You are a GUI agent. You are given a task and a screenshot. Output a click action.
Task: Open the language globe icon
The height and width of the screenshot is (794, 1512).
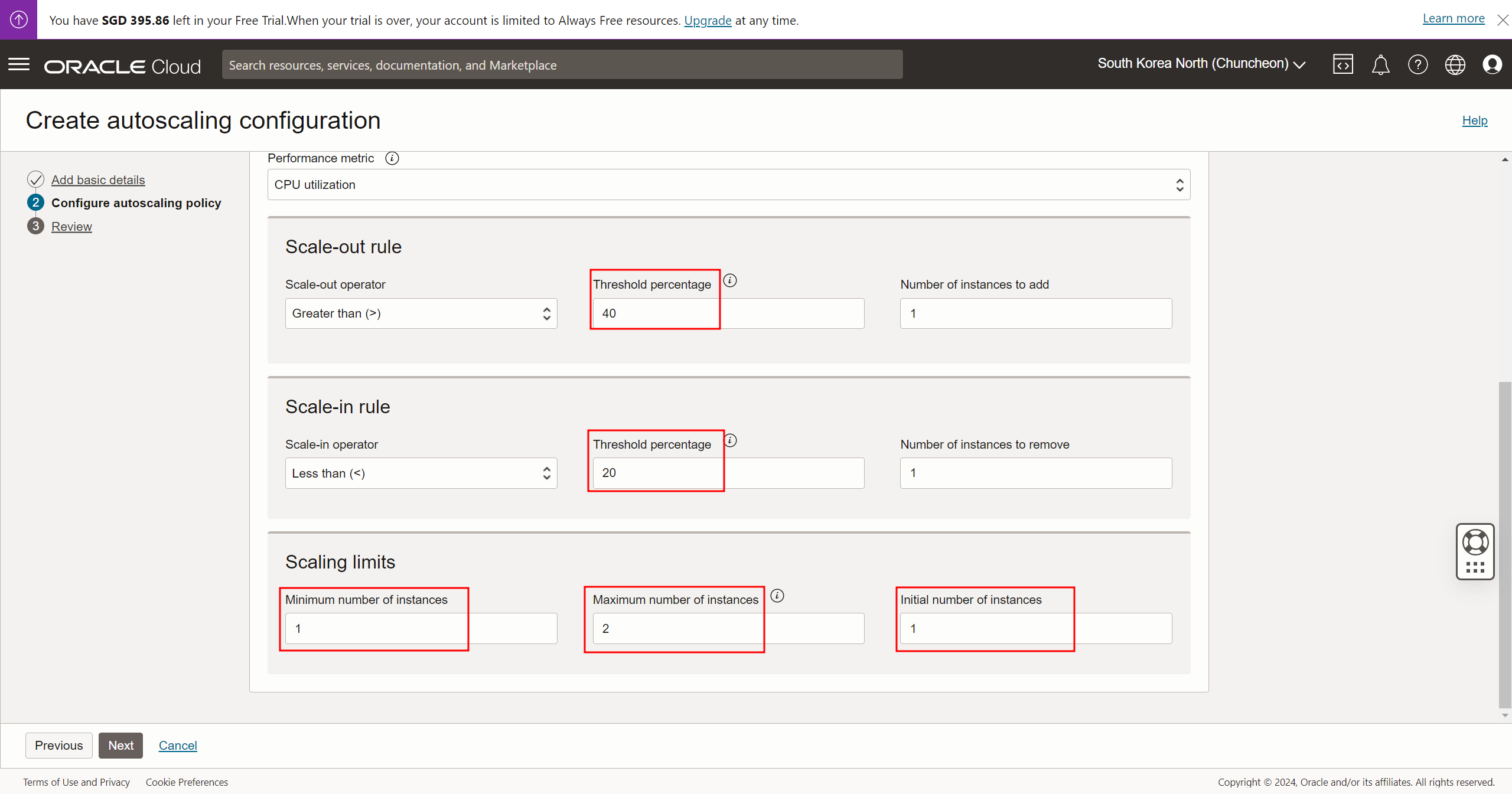(1455, 64)
